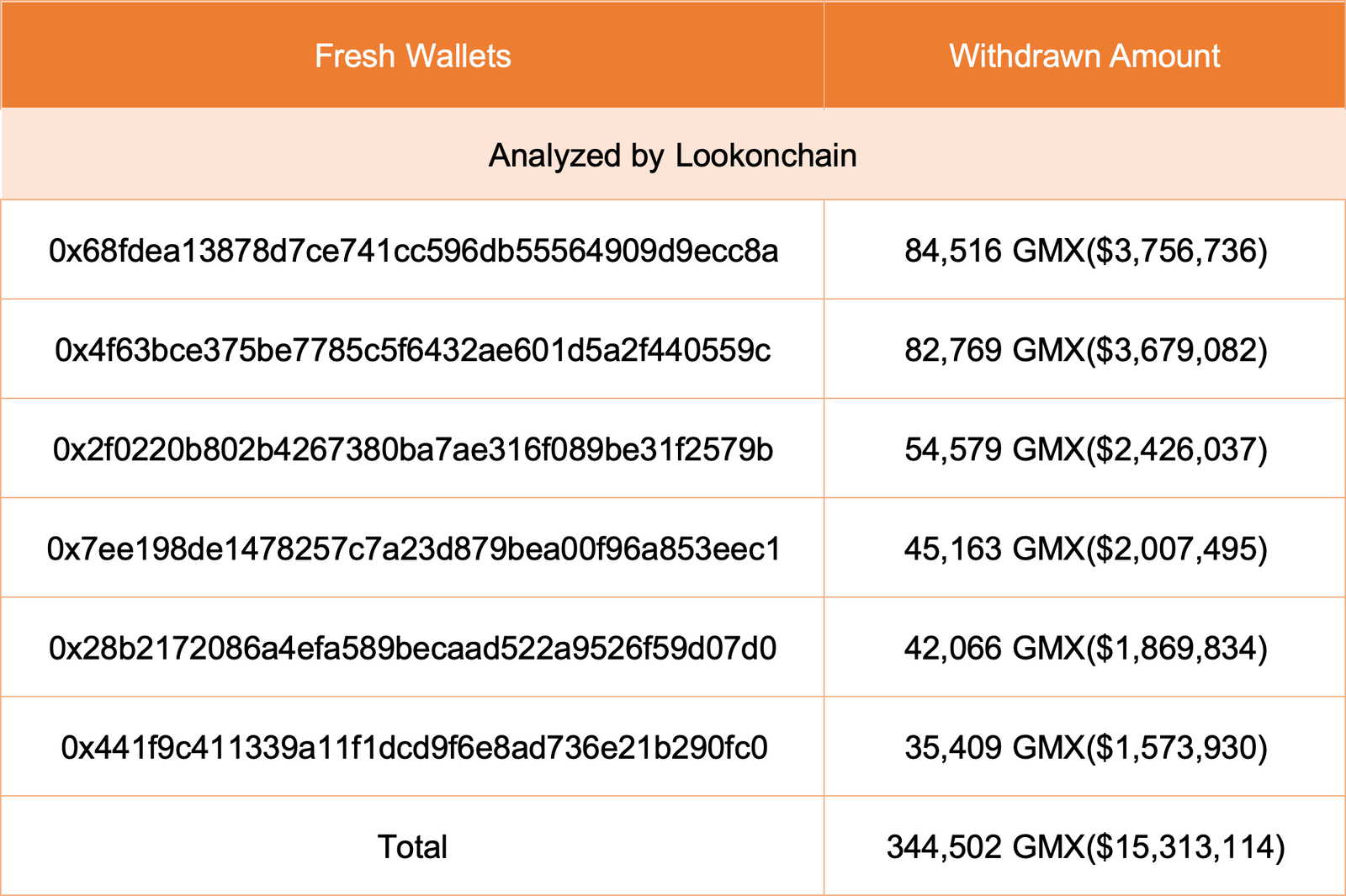Viewport: 1346px width, 896px height.
Task: Open wallet address starting with 0x2f0220b
Action: coord(412,450)
